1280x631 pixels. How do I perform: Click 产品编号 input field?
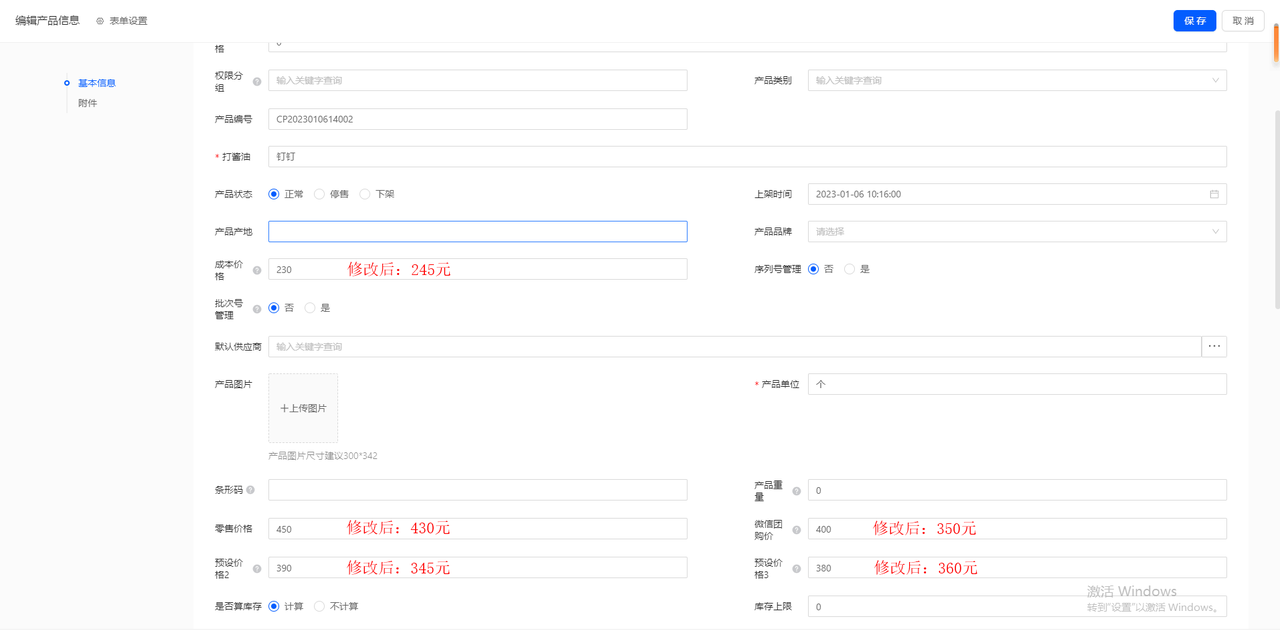(x=478, y=119)
